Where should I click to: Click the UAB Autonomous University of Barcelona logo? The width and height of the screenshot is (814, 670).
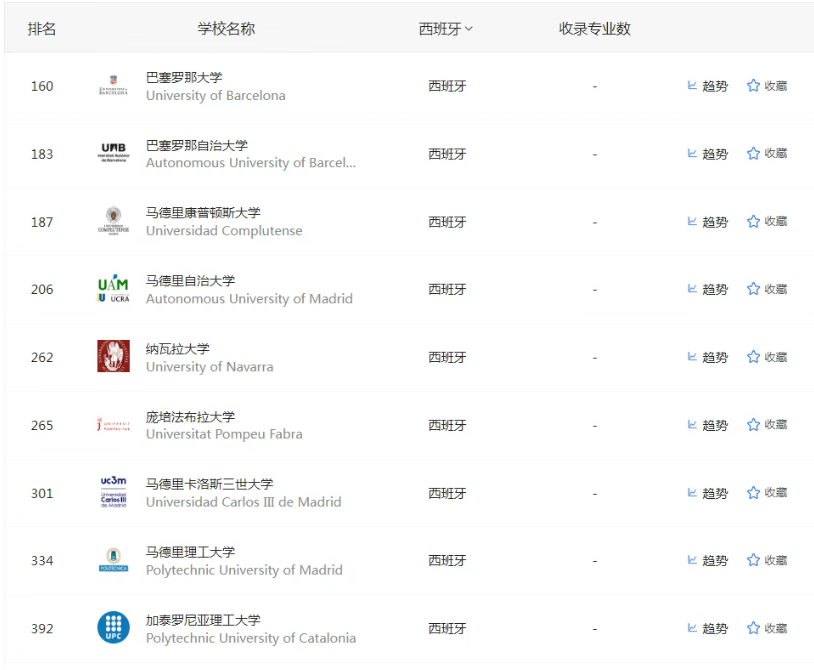click(x=113, y=154)
